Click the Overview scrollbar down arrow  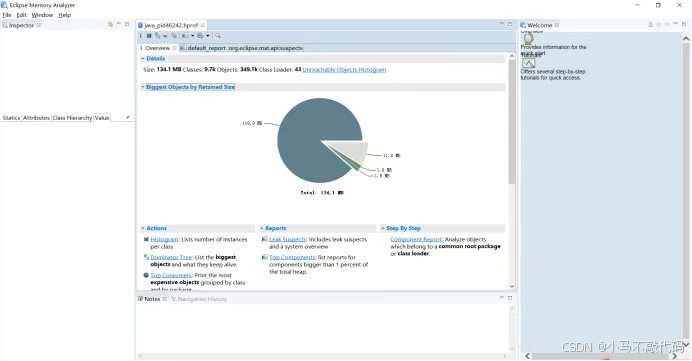pyautogui.click(x=511, y=286)
